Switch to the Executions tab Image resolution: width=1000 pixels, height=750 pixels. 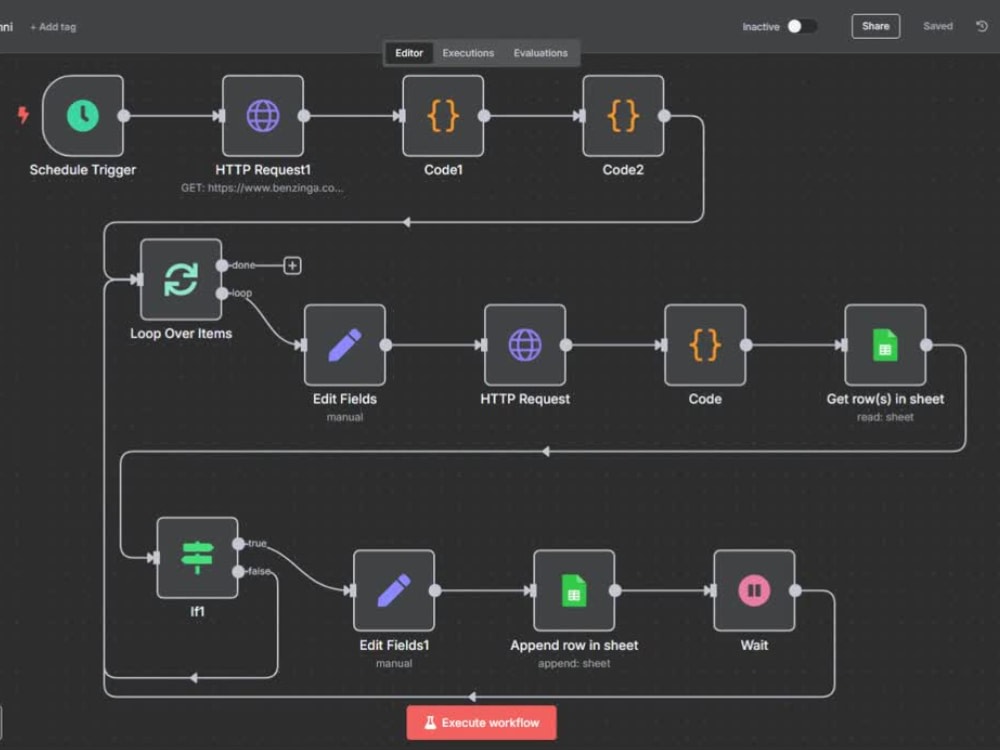(x=468, y=53)
